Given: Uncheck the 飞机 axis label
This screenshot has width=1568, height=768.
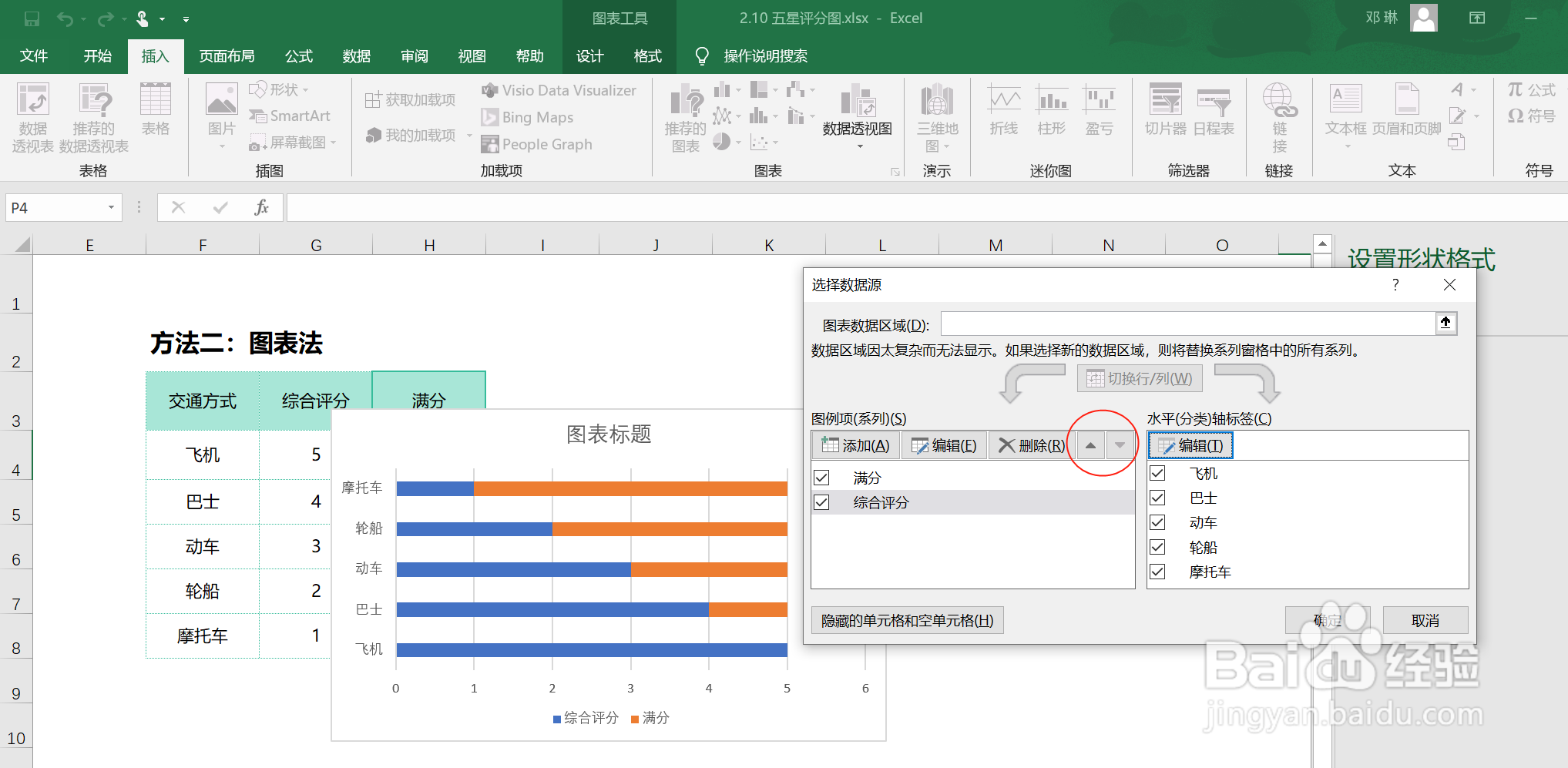Looking at the screenshot, I should coord(1157,473).
